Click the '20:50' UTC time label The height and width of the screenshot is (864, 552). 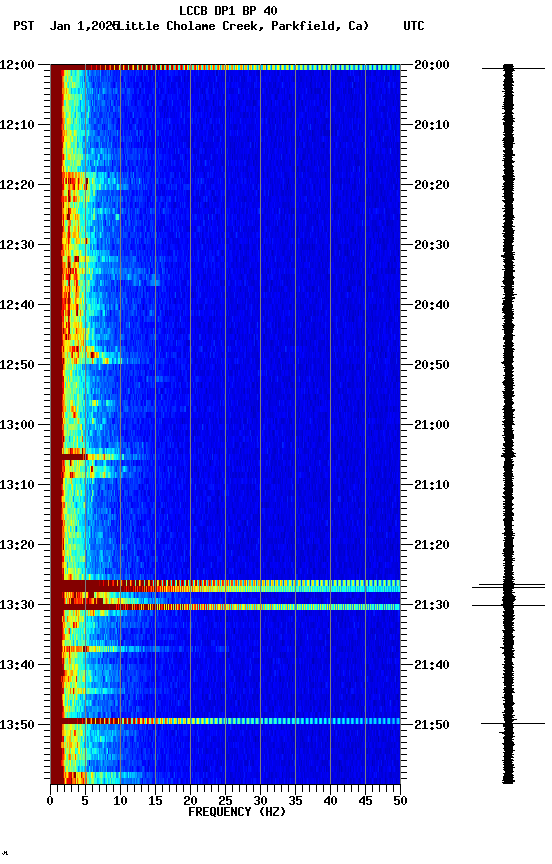(x=432, y=365)
